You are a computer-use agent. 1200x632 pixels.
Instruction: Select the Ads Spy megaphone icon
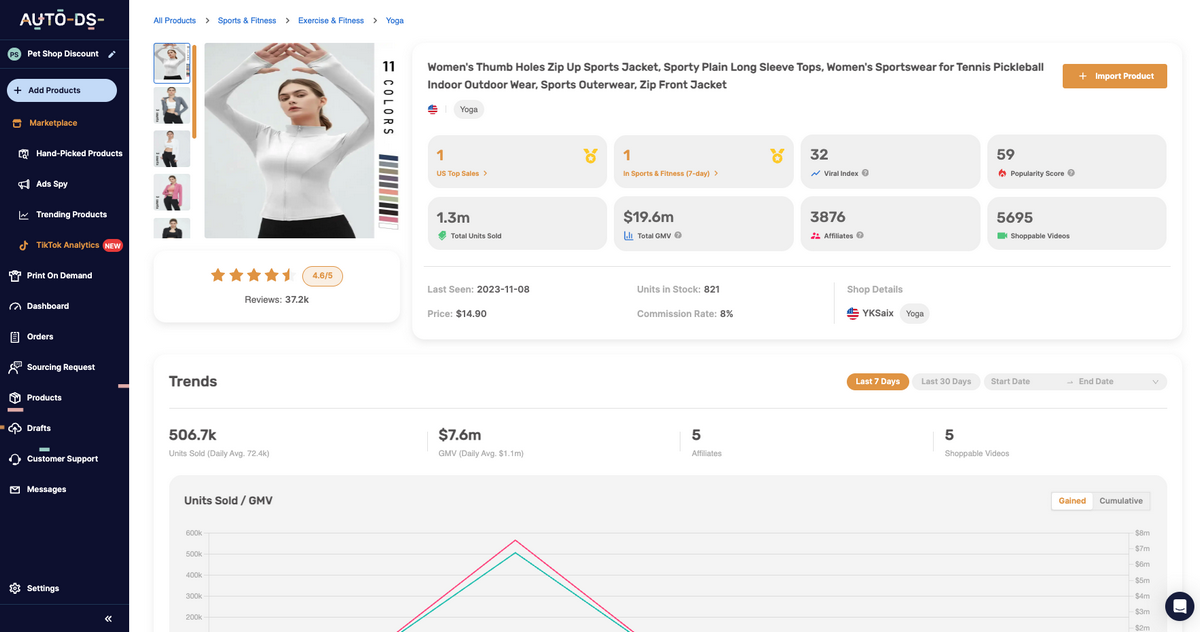22,184
